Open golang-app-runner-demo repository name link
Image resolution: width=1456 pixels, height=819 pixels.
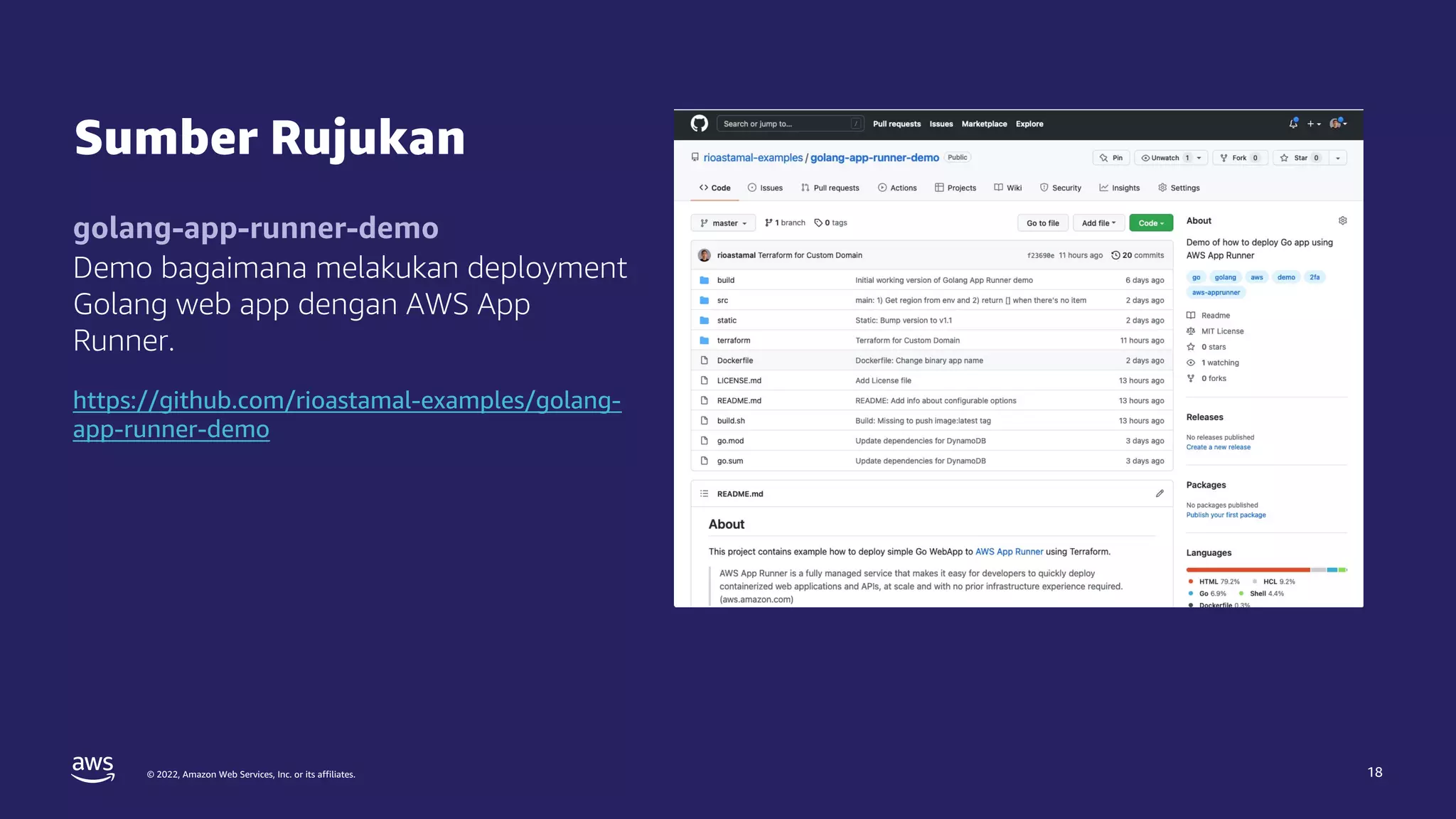(874, 158)
